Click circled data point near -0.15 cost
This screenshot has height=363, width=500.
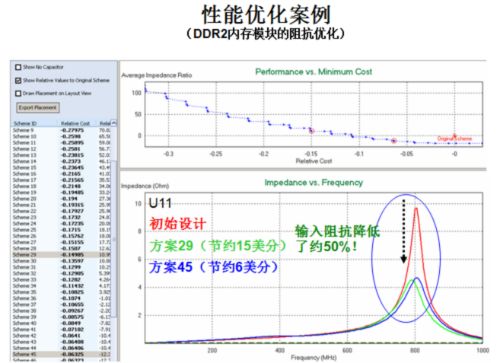312,131
